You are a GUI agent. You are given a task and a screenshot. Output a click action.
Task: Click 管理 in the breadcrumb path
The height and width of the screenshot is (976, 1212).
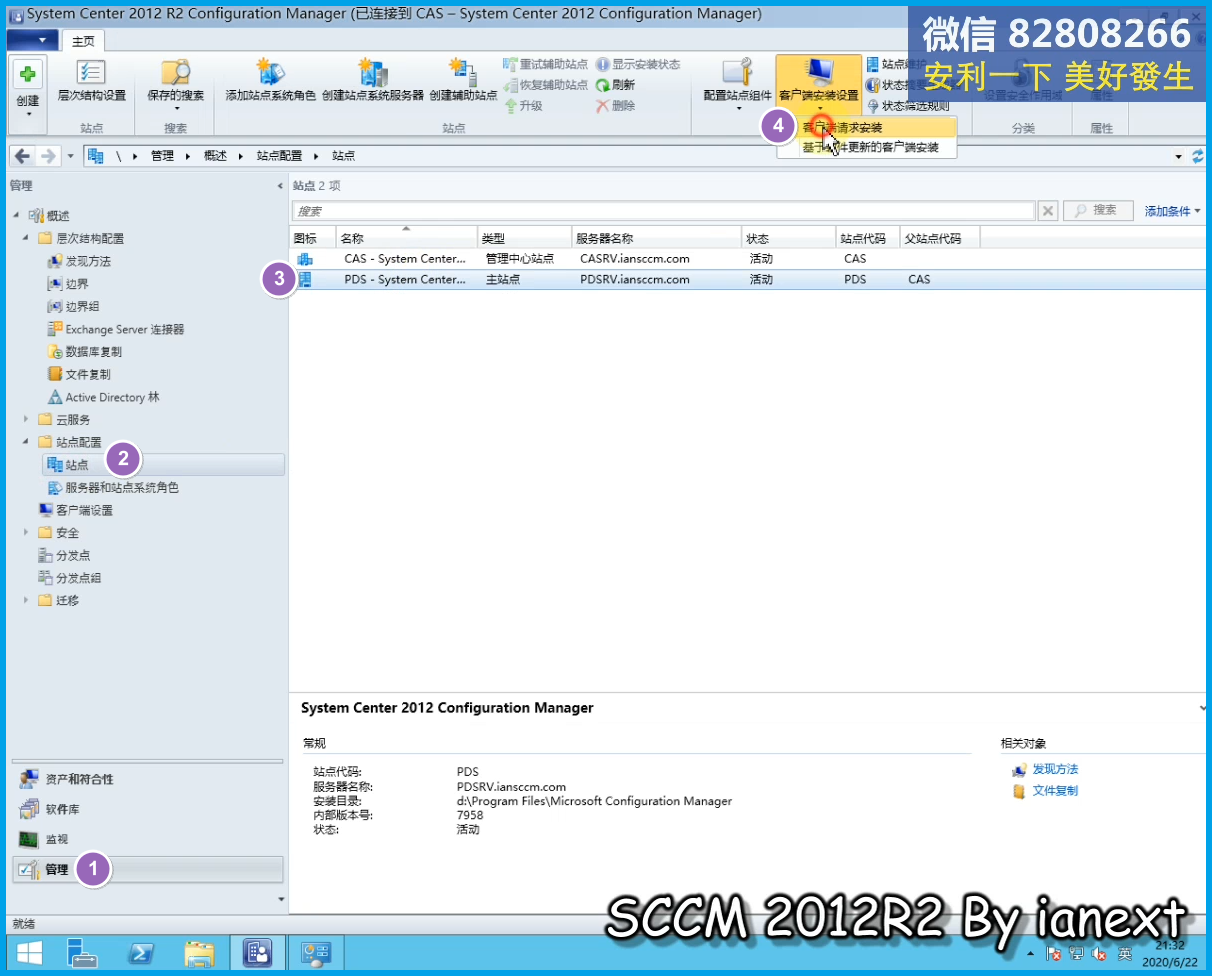pos(162,156)
